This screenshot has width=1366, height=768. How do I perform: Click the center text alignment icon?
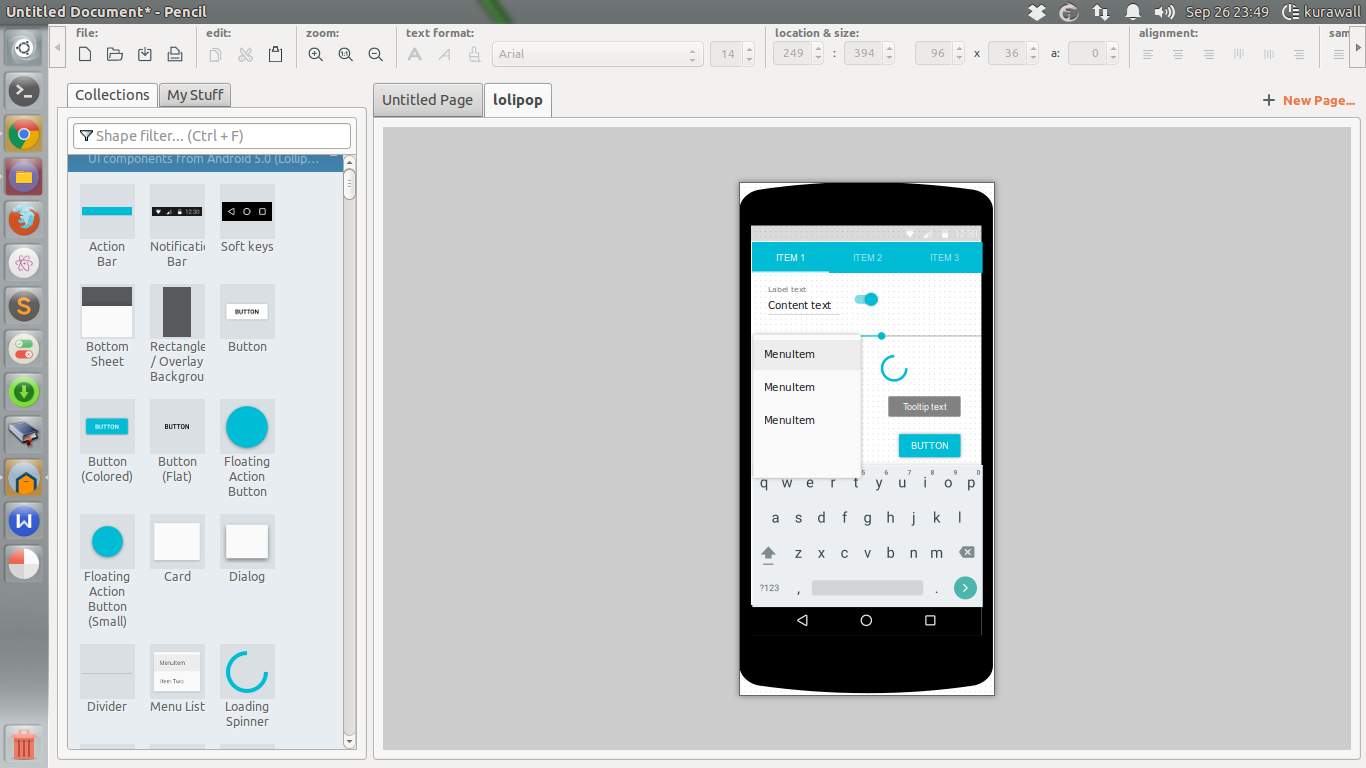(1177, 54)
